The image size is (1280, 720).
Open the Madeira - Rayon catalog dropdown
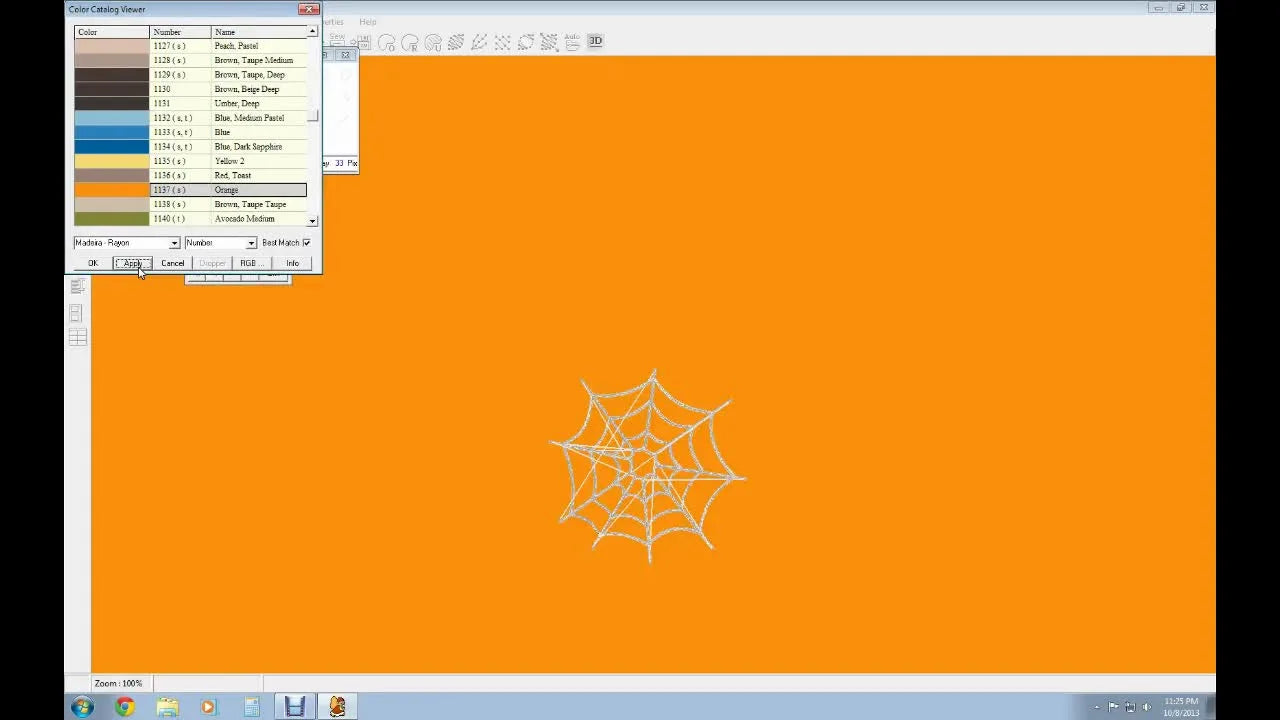175,242
